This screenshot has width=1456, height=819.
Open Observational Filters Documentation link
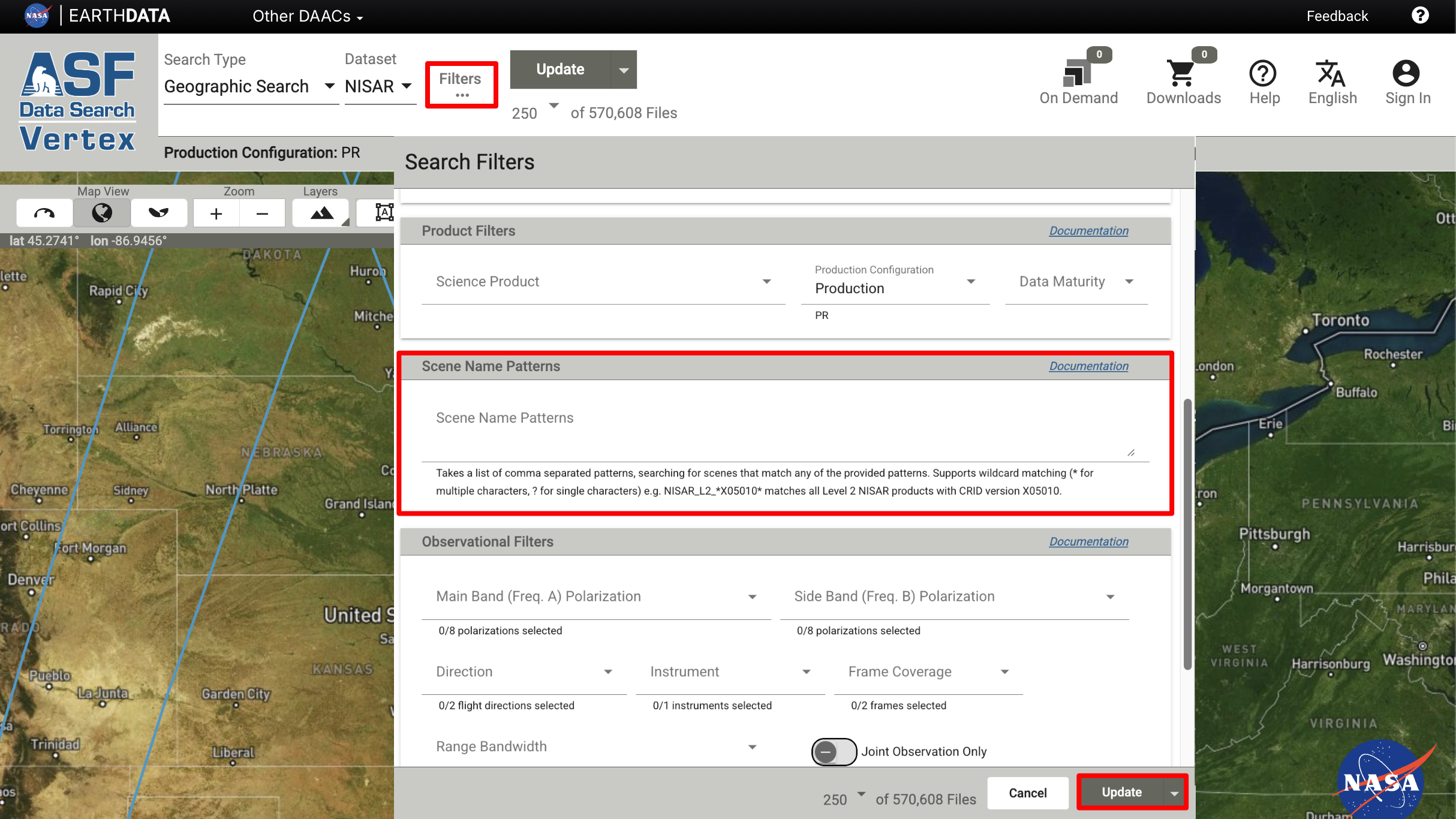tap(1088, 542)
